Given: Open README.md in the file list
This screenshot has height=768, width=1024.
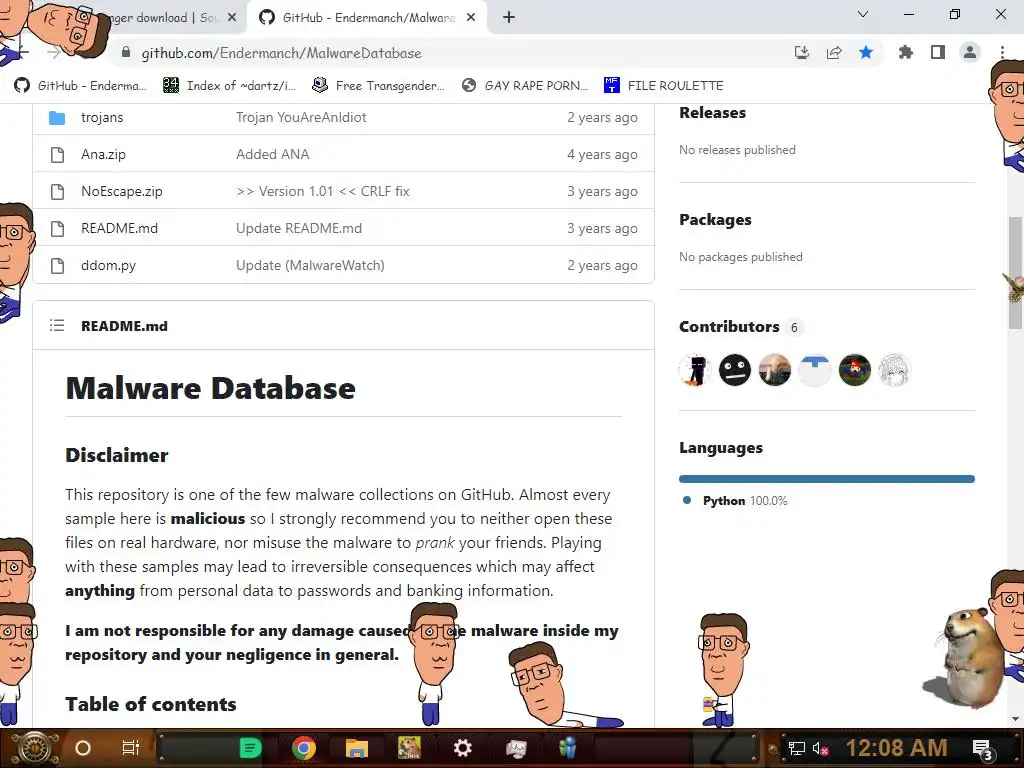Looking at the screenshot, I should pyautogui.click(x=120, y=229).
